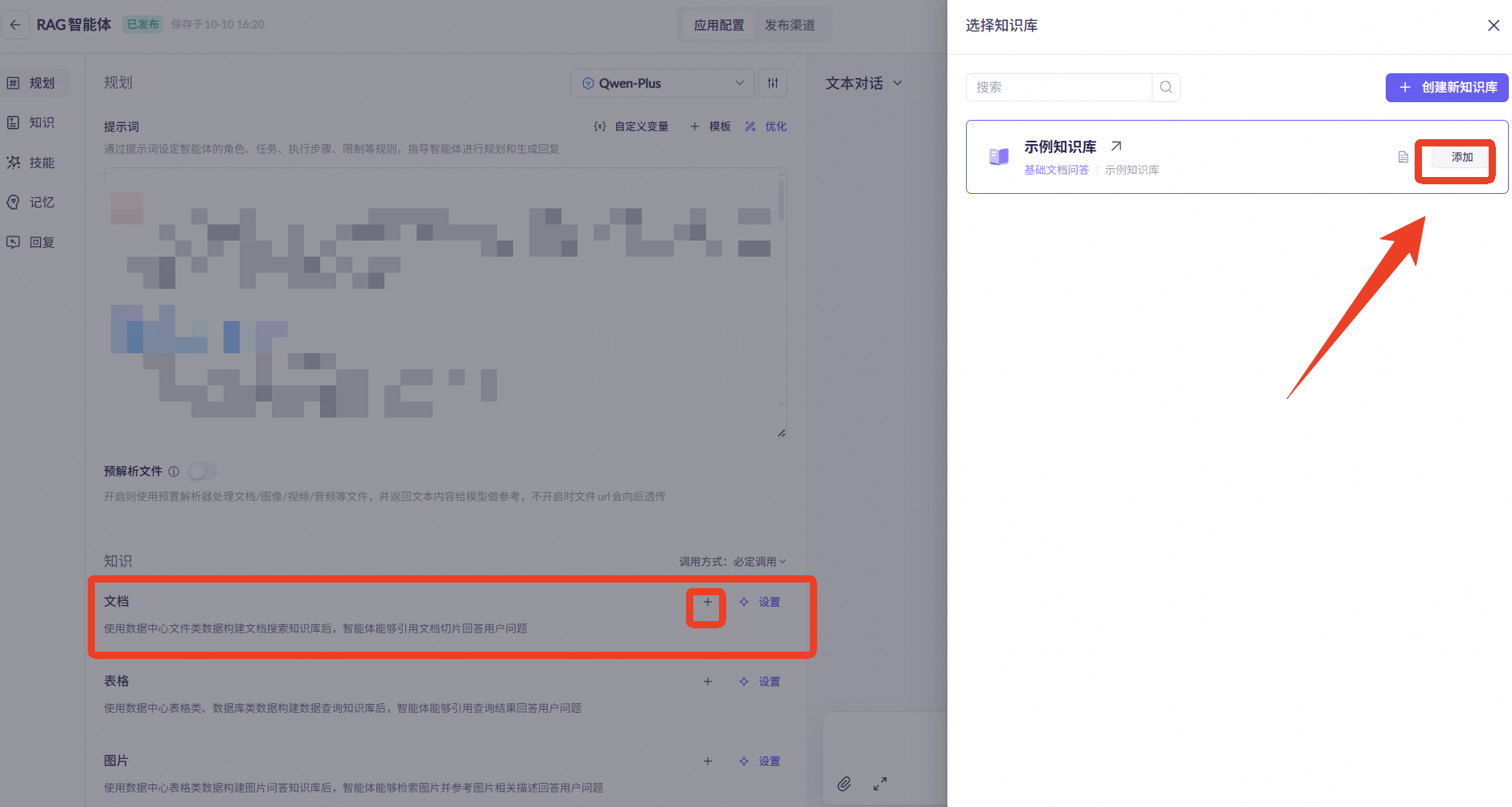Add a knowledge base to 表格
Viewport: 1512px width, 807px height.
(708, 681)
